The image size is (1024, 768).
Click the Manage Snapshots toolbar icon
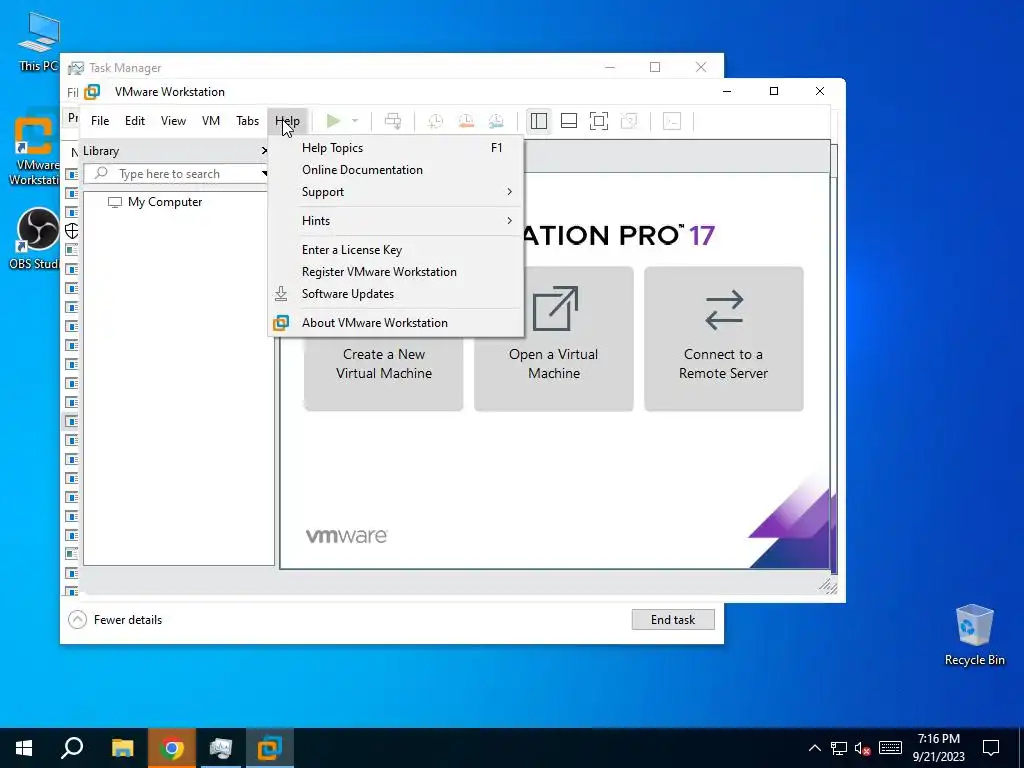(496, 121)
